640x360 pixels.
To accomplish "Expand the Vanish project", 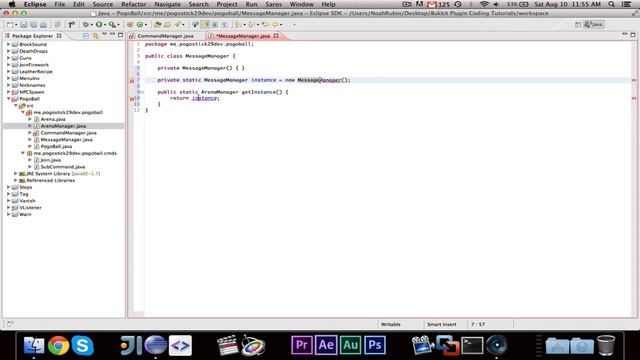I will tap(9, 201).
